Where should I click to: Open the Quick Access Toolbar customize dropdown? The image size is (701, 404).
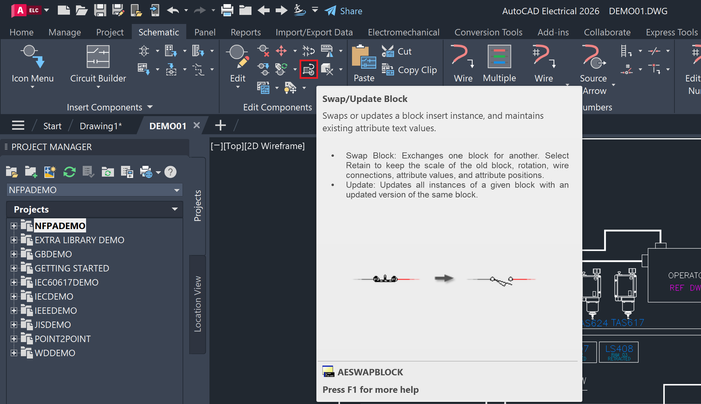(x=315, y=10)
